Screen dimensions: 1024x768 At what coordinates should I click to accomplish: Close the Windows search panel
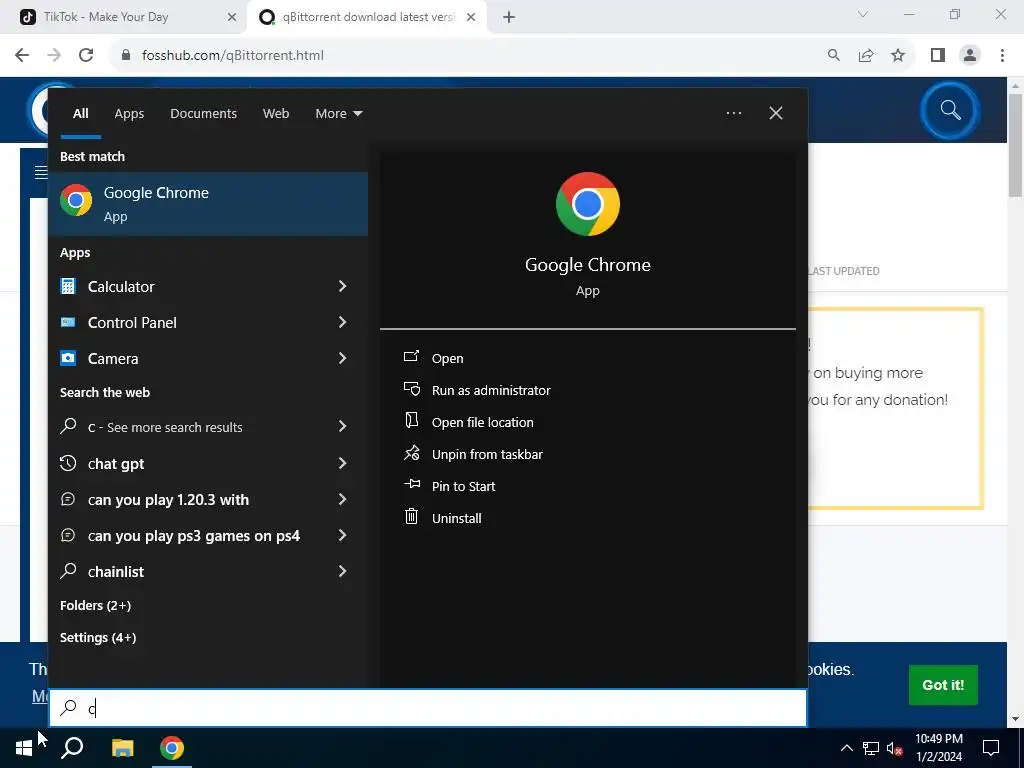point(776,113)
